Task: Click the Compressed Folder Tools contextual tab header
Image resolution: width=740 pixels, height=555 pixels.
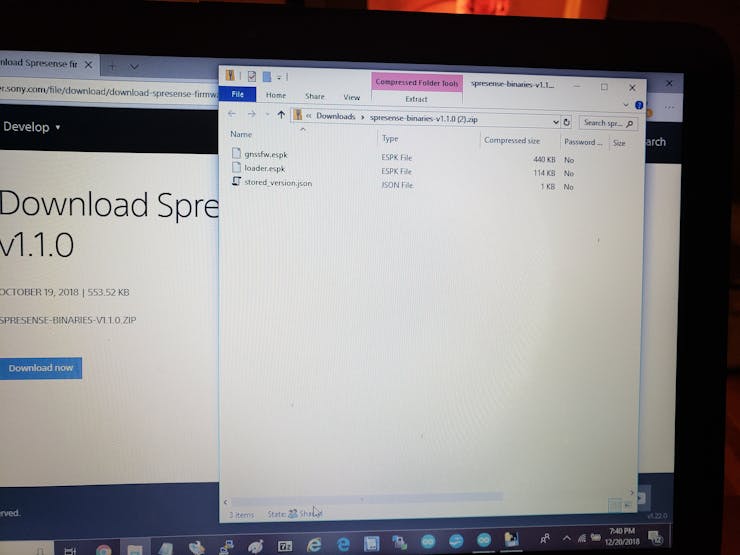Action: 417,83
